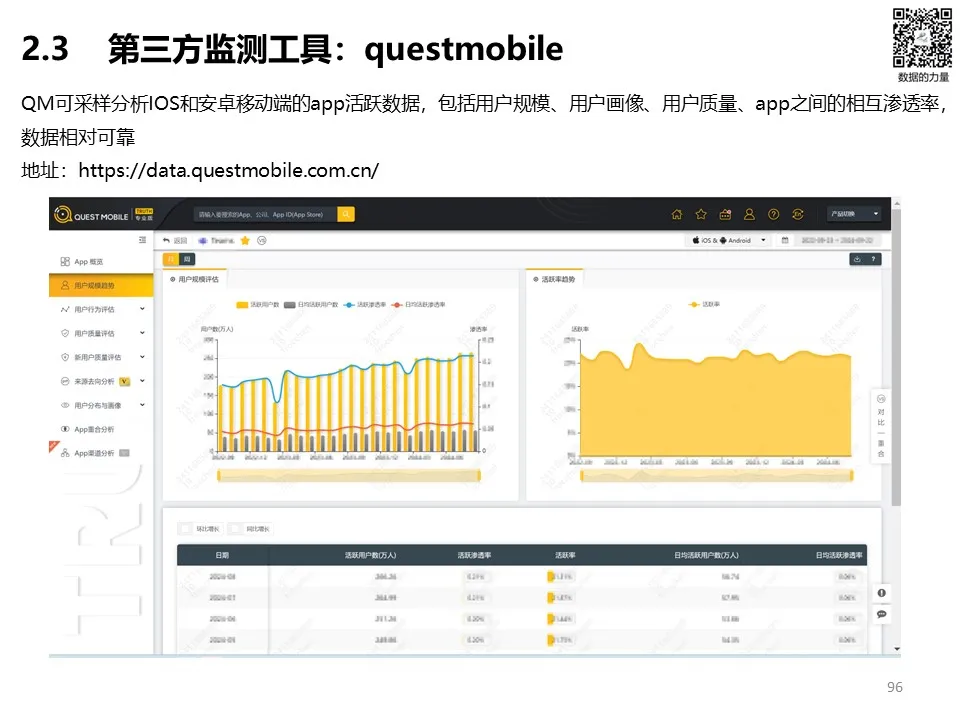Click the exclamation info floating icon
The height and width of the screenshot is (720, 960).
pyautogui.click(x=882, y=593)
